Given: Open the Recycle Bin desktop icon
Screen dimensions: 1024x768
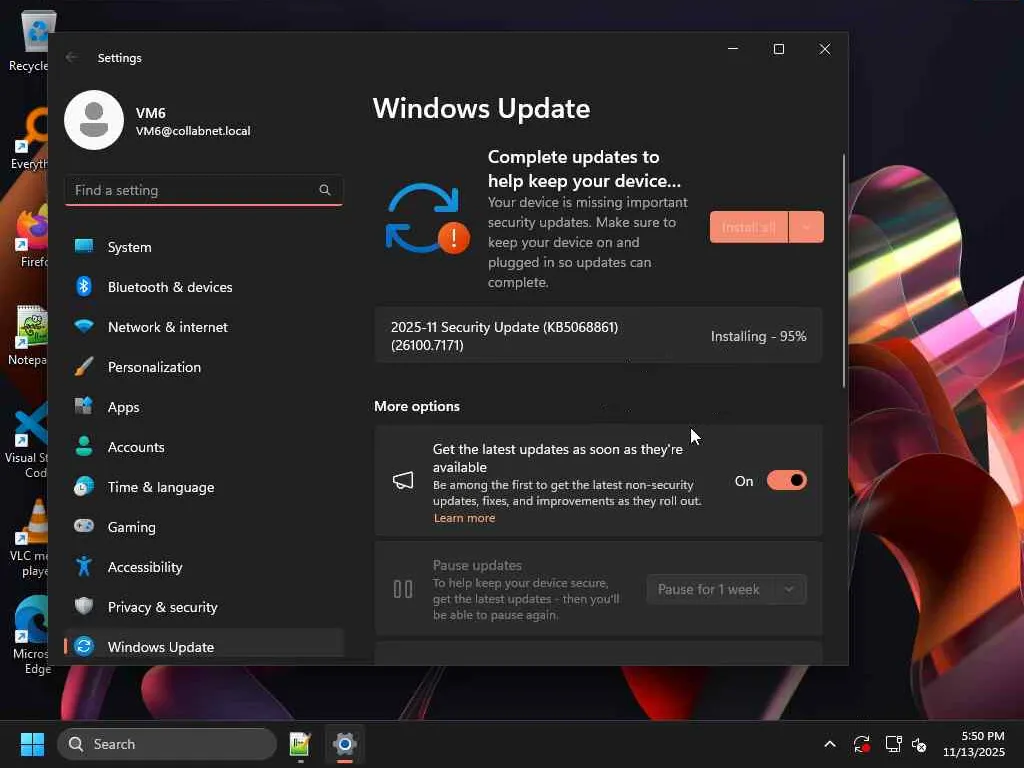Looking at the screenshot, I should [29, 42].
